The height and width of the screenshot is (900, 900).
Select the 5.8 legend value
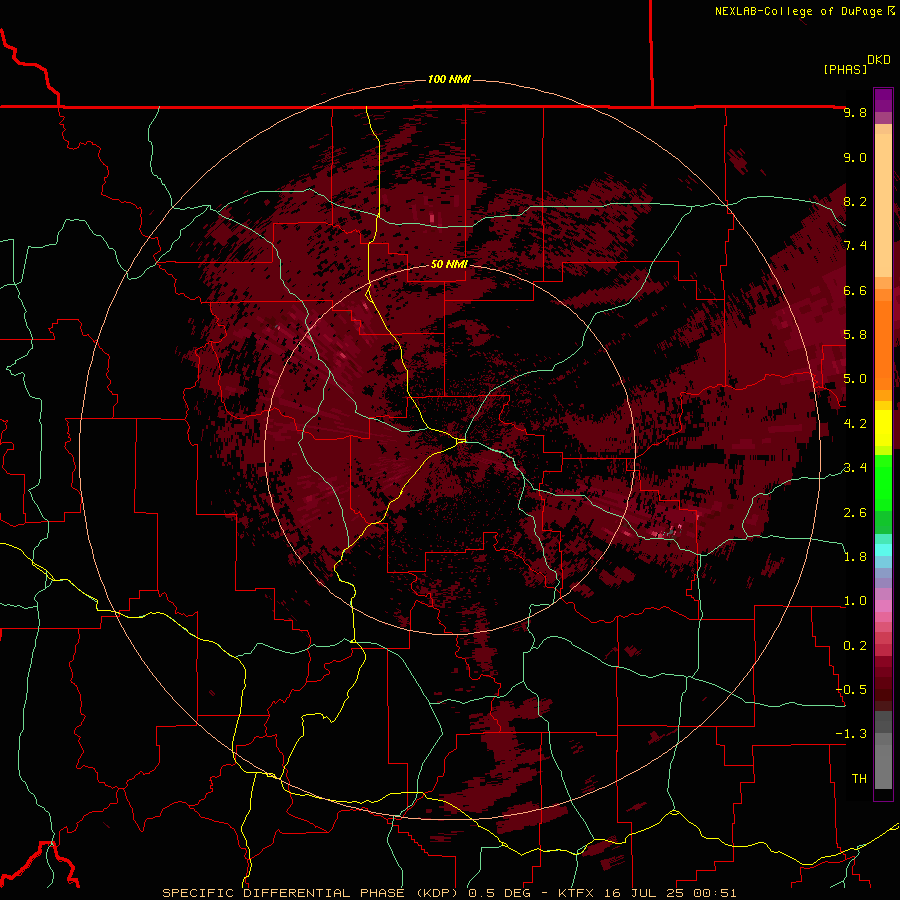click(x=855, y=335)
